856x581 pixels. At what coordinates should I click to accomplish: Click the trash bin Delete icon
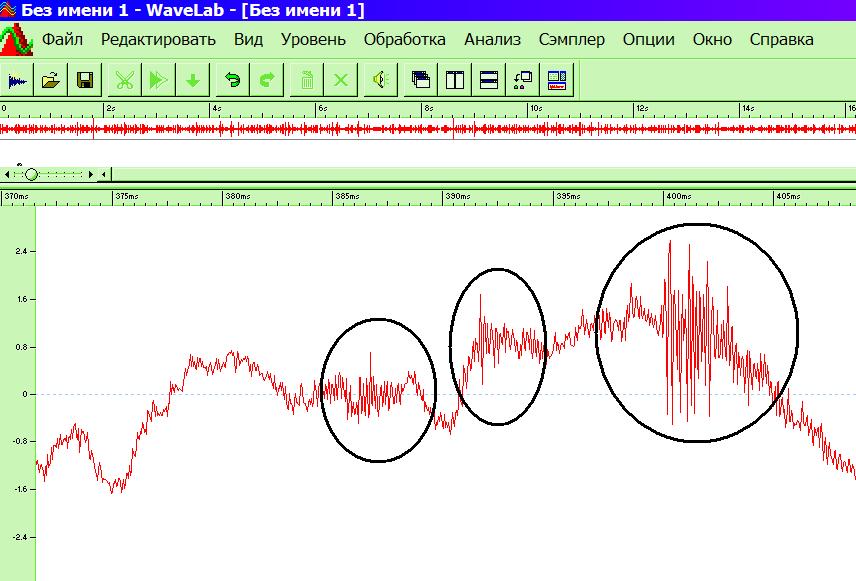tap(307, 80)
